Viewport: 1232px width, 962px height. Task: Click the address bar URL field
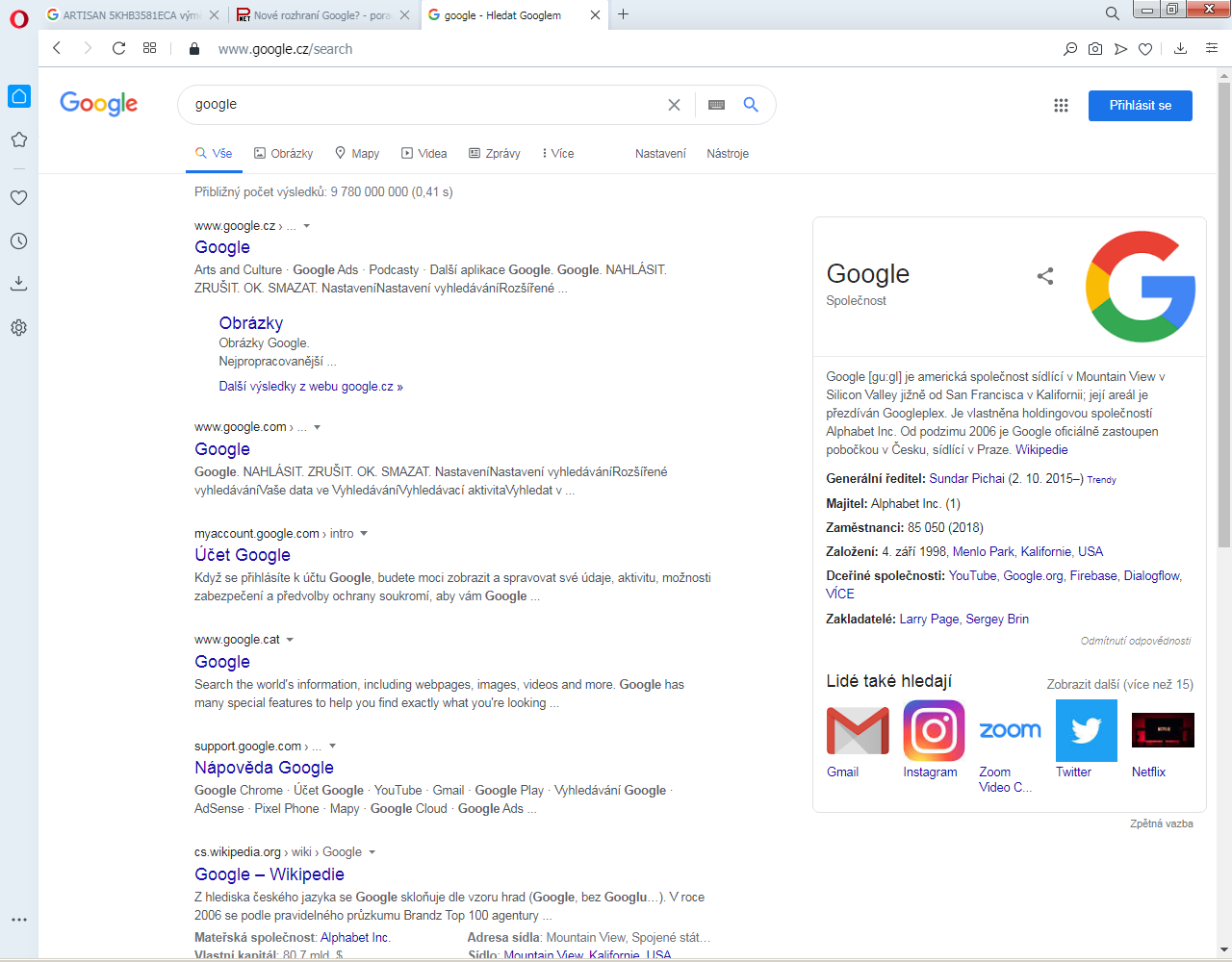[x=616, y=49]
